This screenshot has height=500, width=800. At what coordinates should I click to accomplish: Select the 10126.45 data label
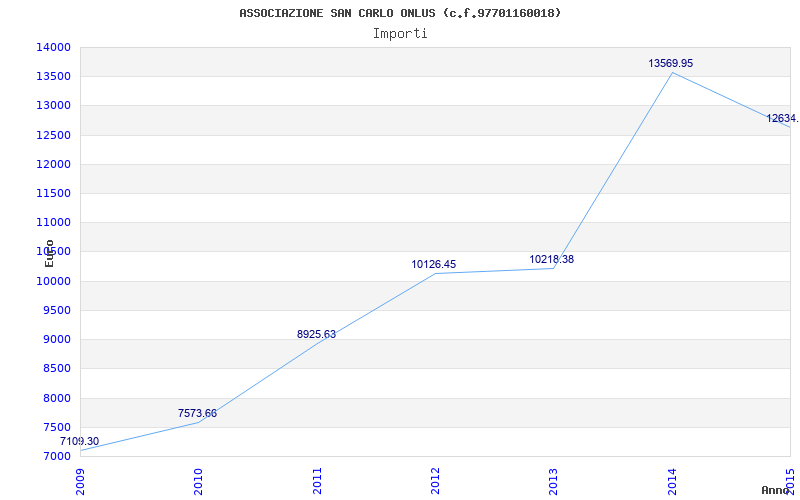point(434,264)
